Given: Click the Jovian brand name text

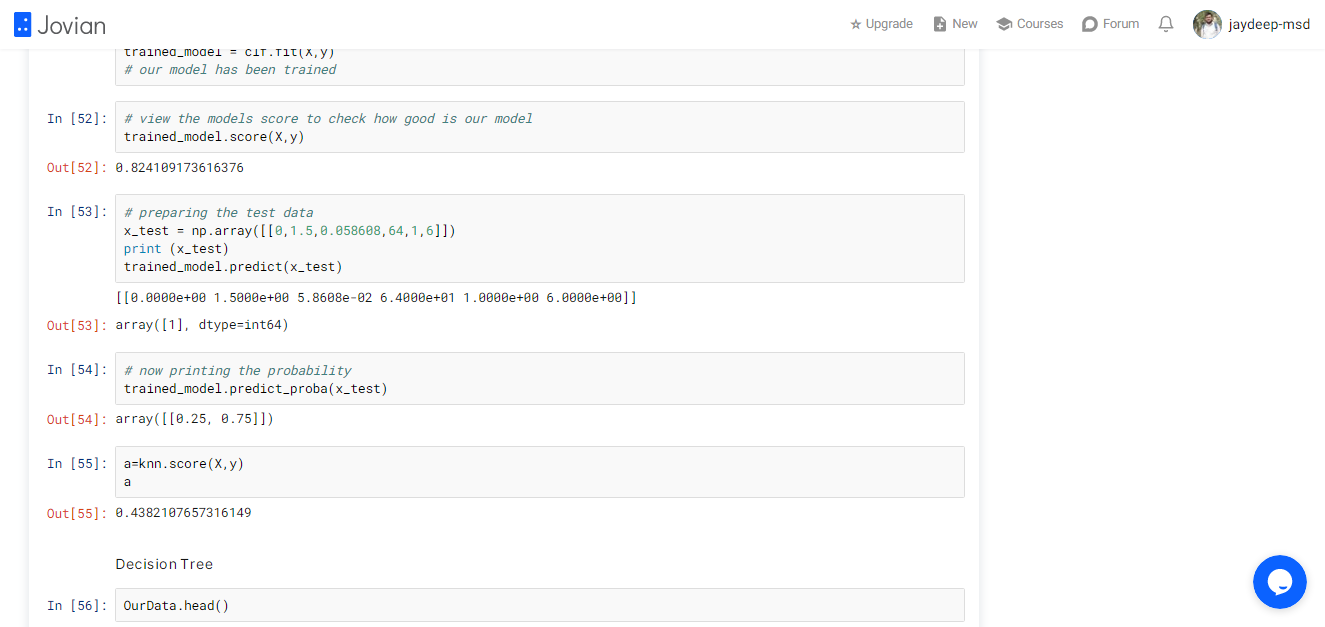Looking at the screenshot, I should coord(71,25).
